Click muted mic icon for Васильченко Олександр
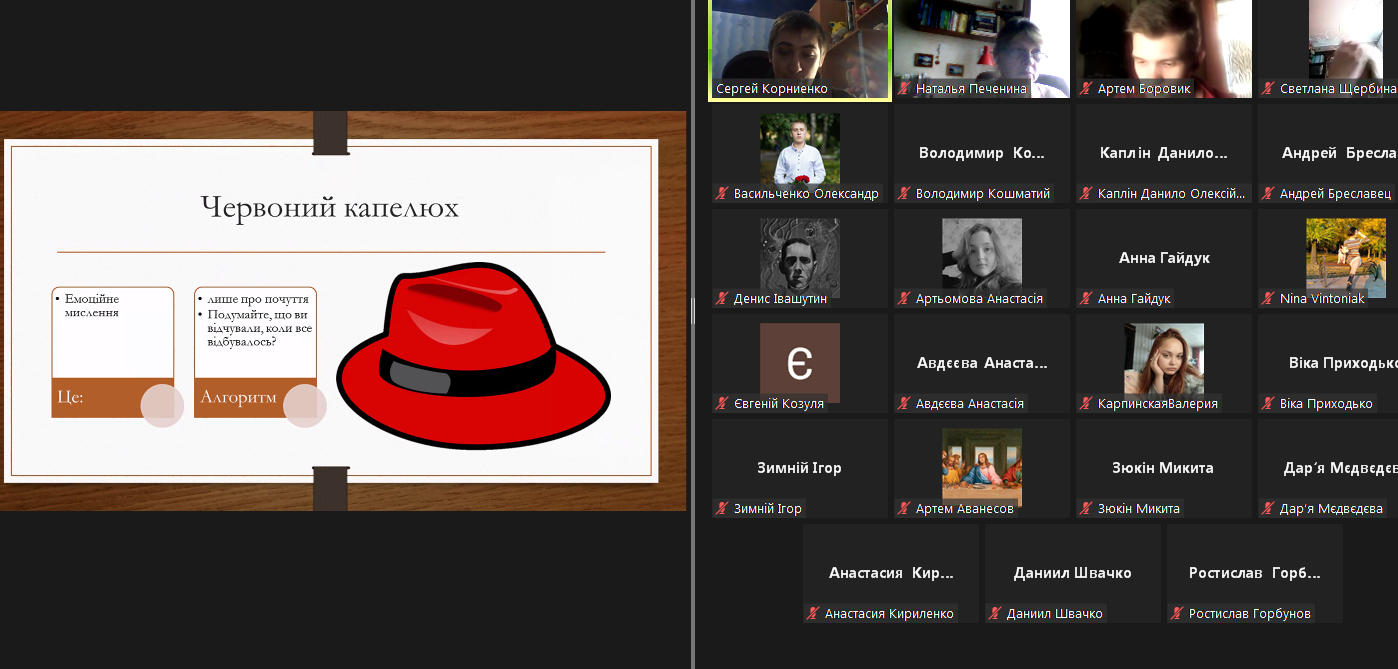1398x669 pixels. point(722,194)
